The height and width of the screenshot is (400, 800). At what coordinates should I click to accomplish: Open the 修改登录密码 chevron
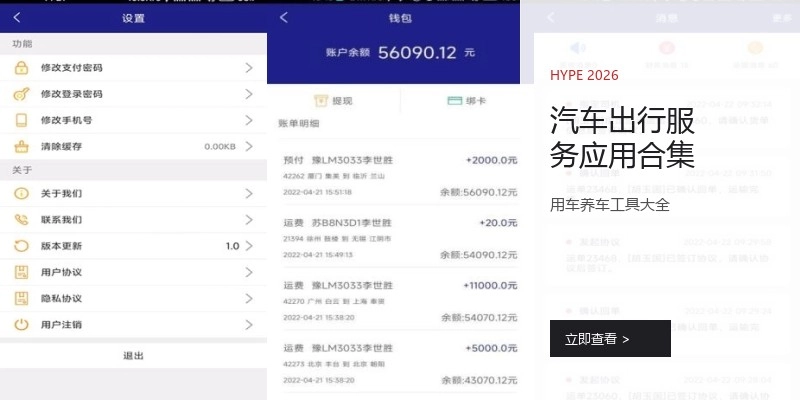[x=249, y=94]
